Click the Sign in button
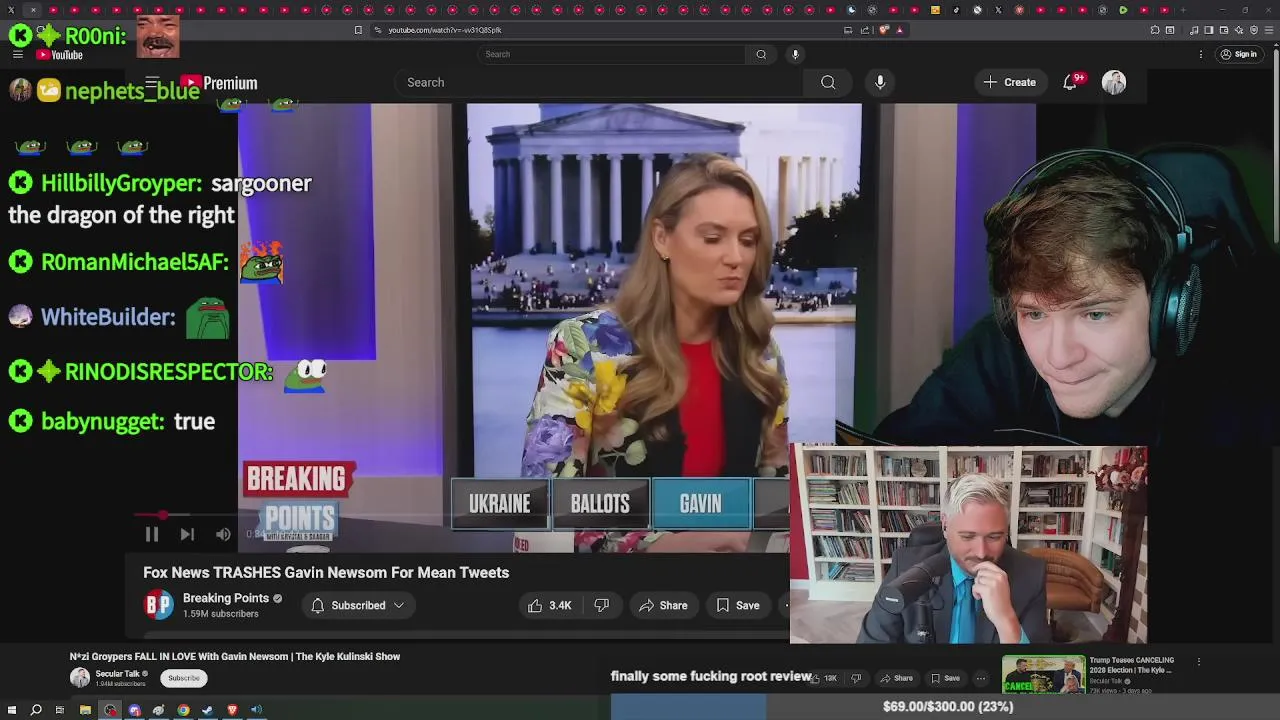Screen dimensions: 1280x720 [1239, 54]
